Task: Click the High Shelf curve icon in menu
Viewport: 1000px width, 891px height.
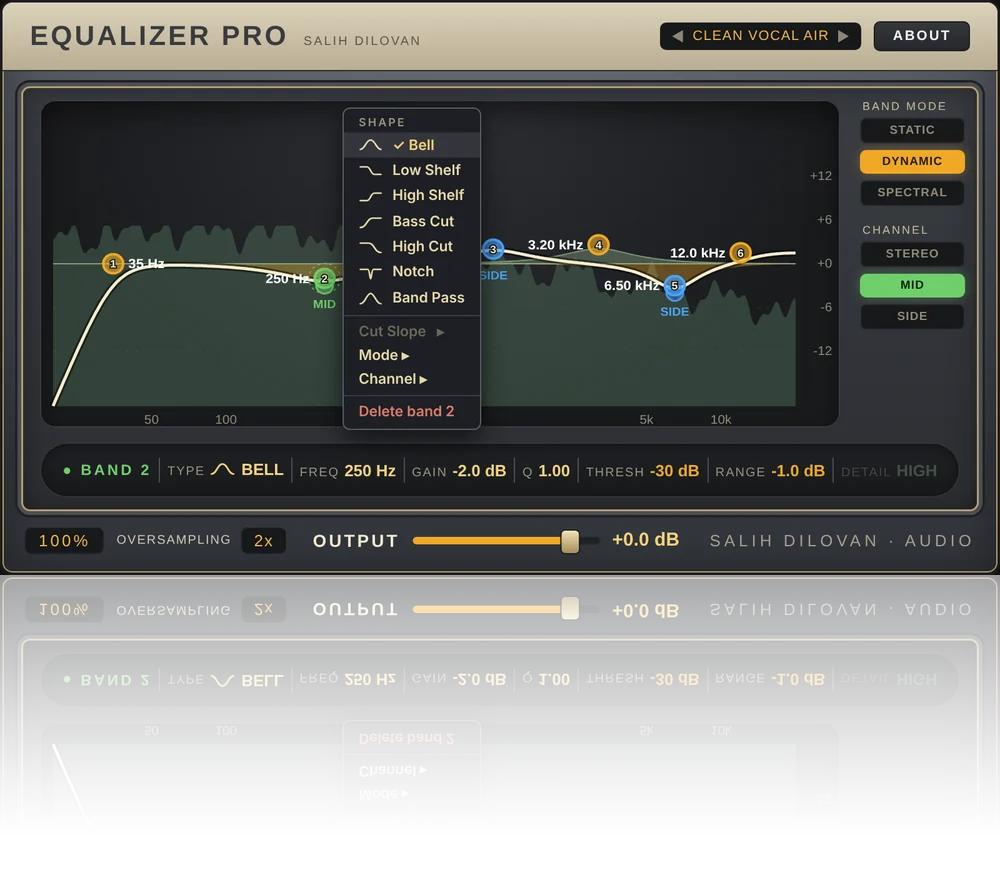Action: [x=371, y=196]
